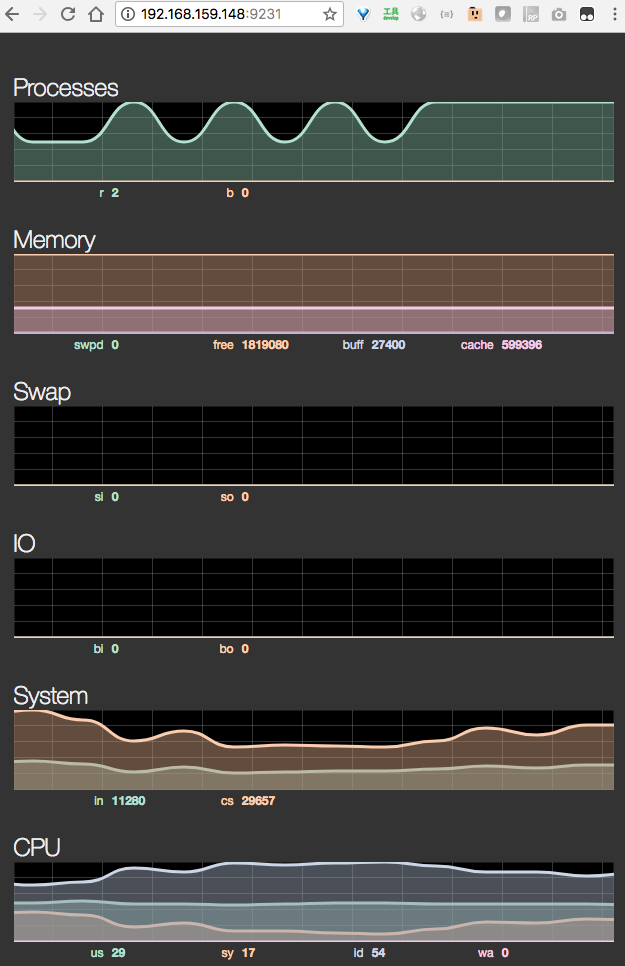Click the cache value 599396 label
Screen dimensions: 625x966
pyautogui.click(x=521, y=345)
